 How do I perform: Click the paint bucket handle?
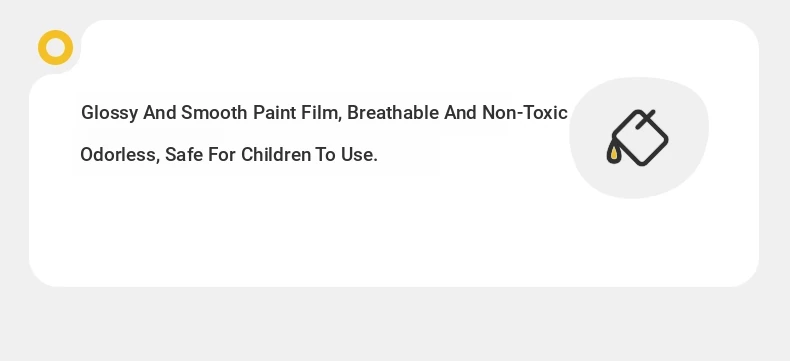(x=645, y=119)
